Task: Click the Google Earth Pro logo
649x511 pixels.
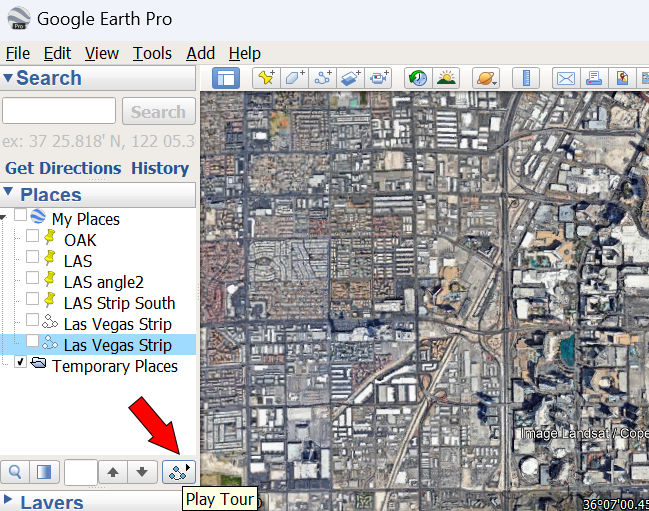Action: tap(19, 19)
